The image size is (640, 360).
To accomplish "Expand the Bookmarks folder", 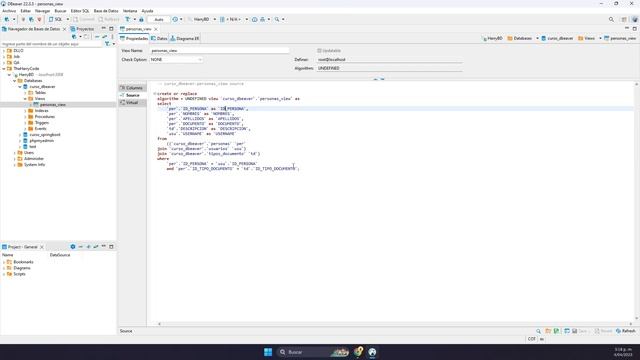I will tap(4, 262).
